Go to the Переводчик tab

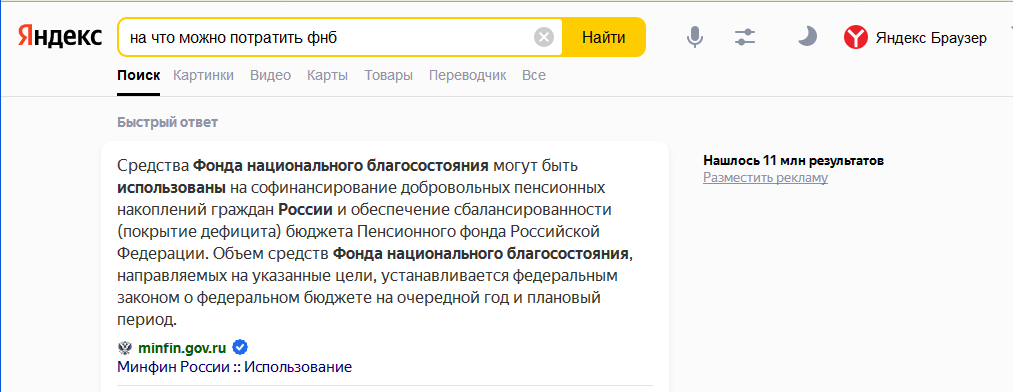point(468,76)
